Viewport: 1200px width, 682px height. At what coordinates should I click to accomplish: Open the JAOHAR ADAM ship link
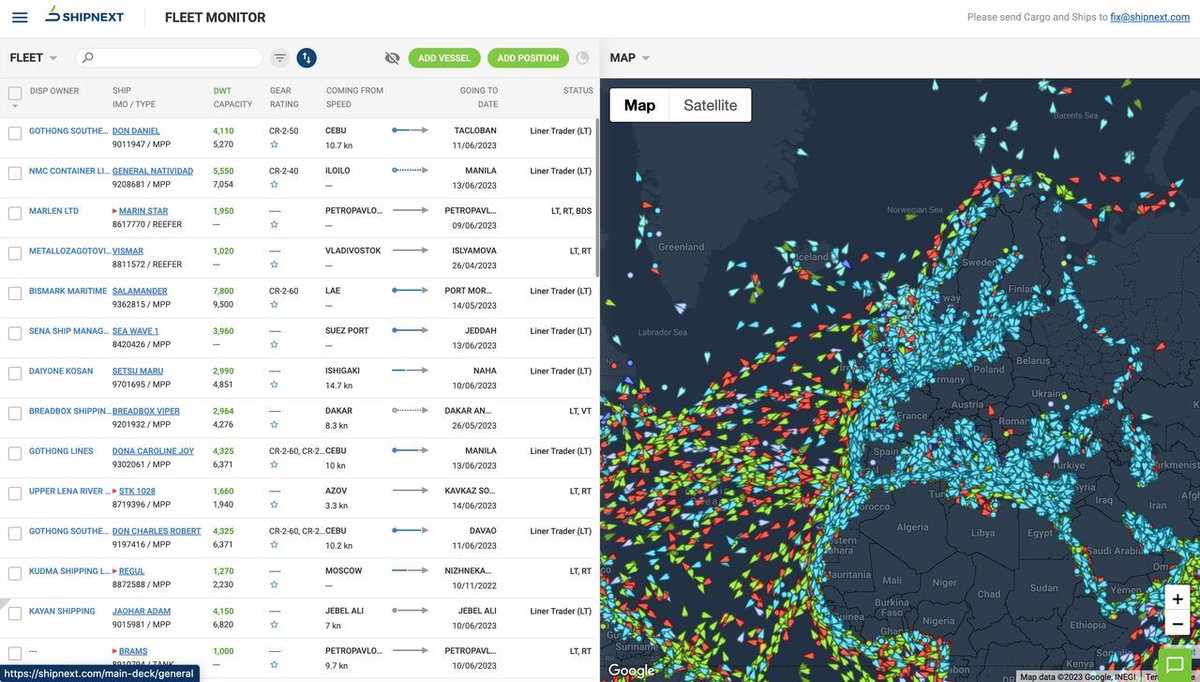(141, 611)
